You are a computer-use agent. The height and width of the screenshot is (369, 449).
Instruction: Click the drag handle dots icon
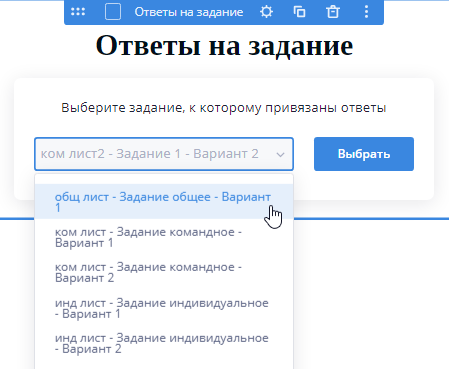coord(78,12)
